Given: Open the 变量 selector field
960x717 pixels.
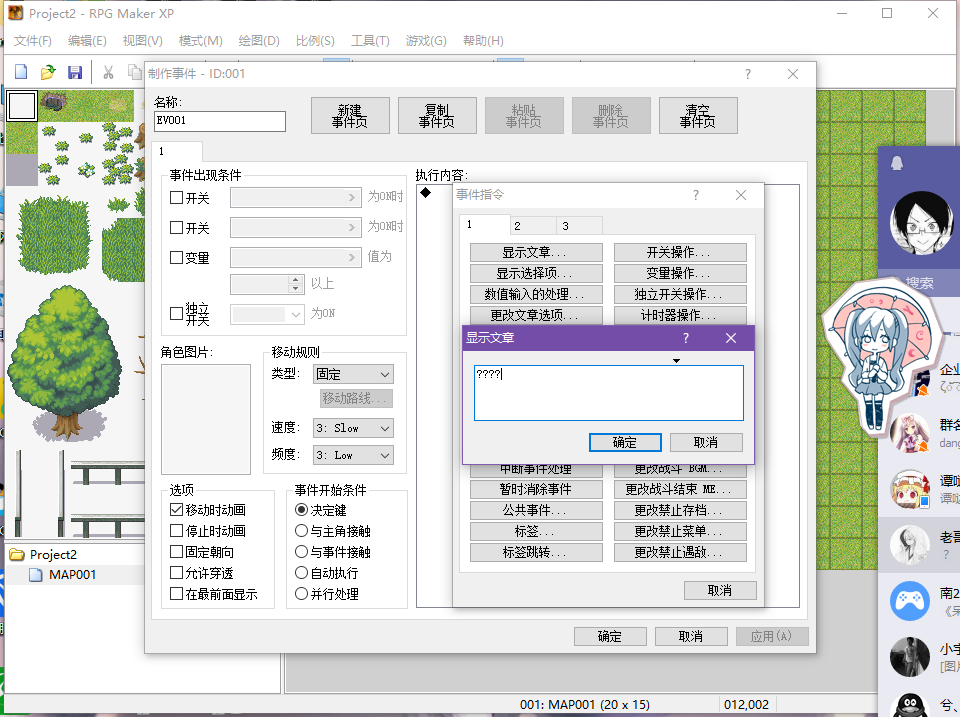Looking at the screenshot, I should [x=295, y=257].
